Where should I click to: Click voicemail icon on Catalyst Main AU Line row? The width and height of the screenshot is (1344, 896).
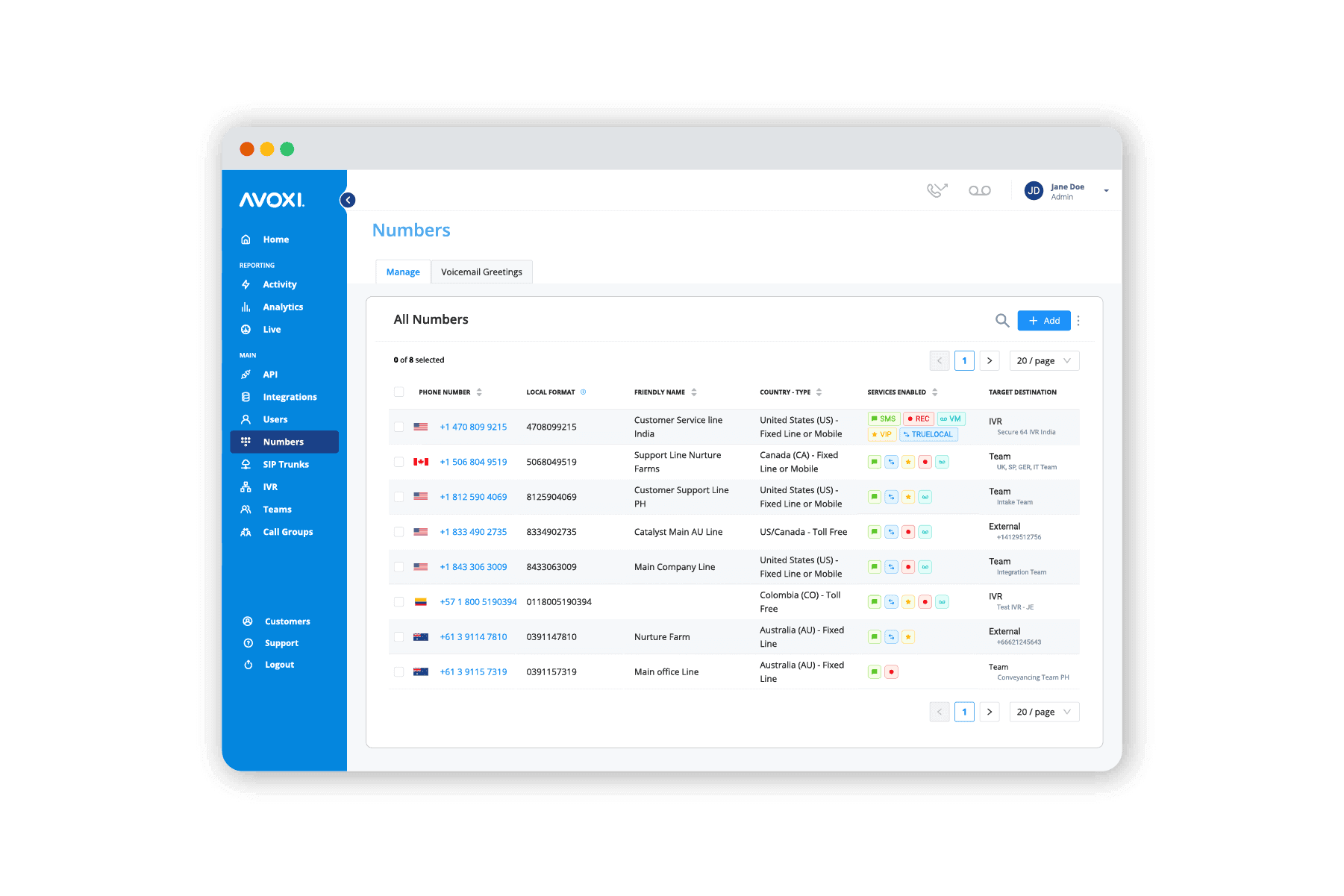[925, 532]
